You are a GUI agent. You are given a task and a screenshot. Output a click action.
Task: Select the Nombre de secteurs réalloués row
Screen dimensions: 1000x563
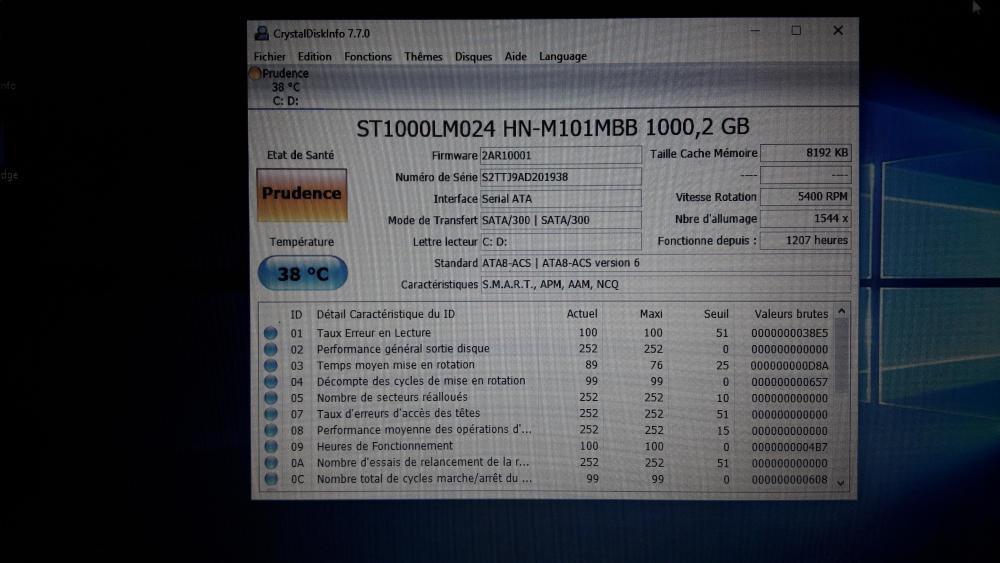pyautogui.click(x=547, y=398)
